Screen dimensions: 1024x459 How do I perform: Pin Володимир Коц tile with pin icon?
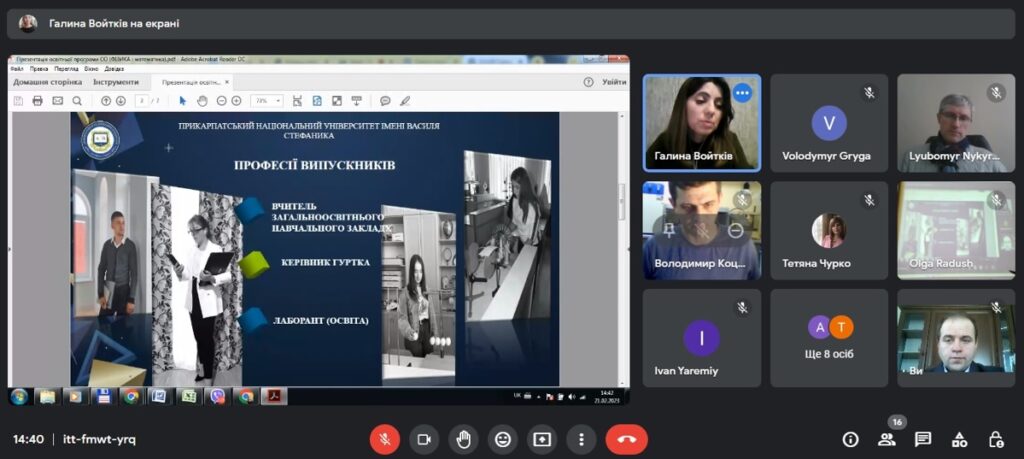tap(668, 230)
